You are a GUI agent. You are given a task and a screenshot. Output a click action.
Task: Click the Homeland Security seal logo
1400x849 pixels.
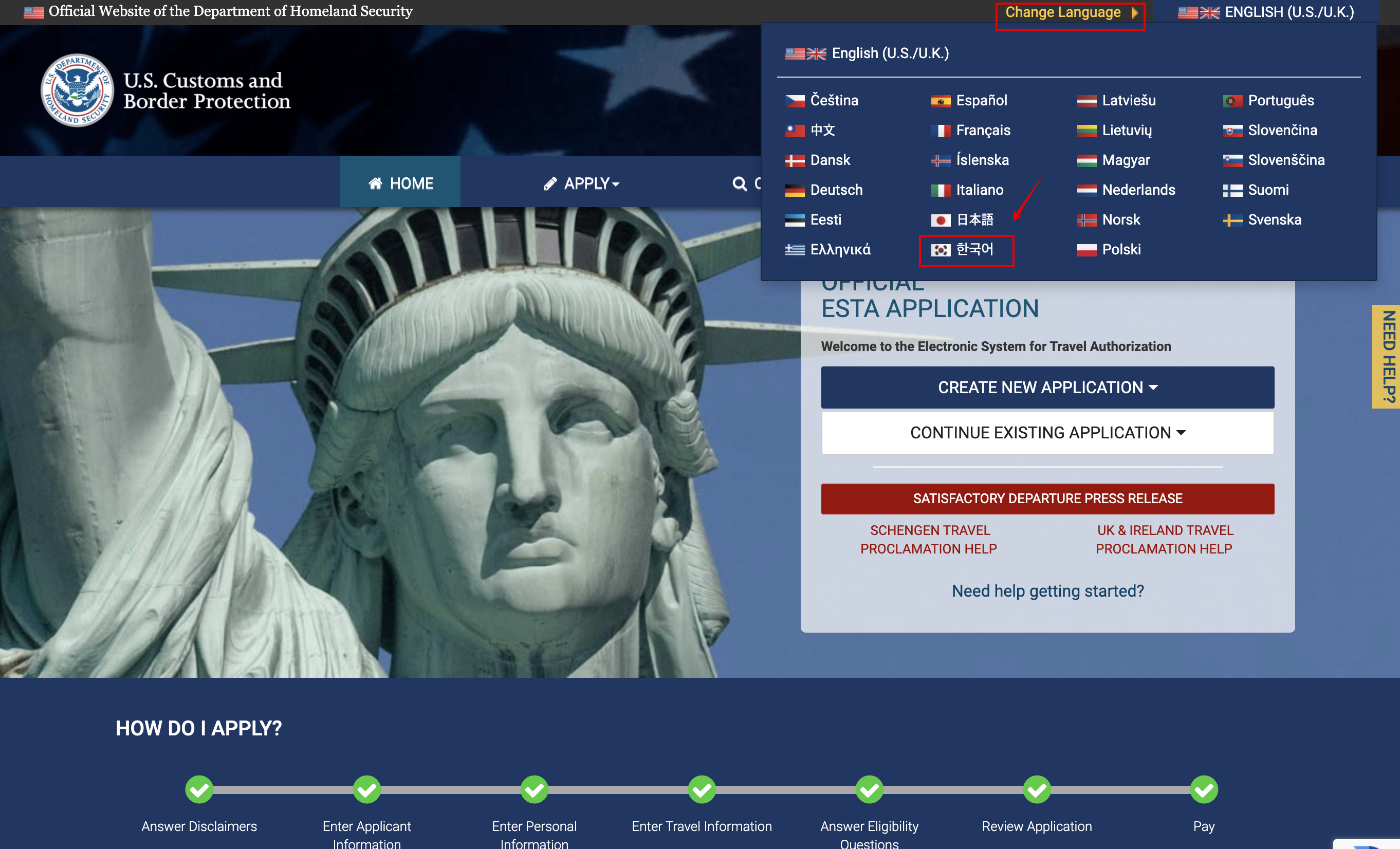pos(77,91)
